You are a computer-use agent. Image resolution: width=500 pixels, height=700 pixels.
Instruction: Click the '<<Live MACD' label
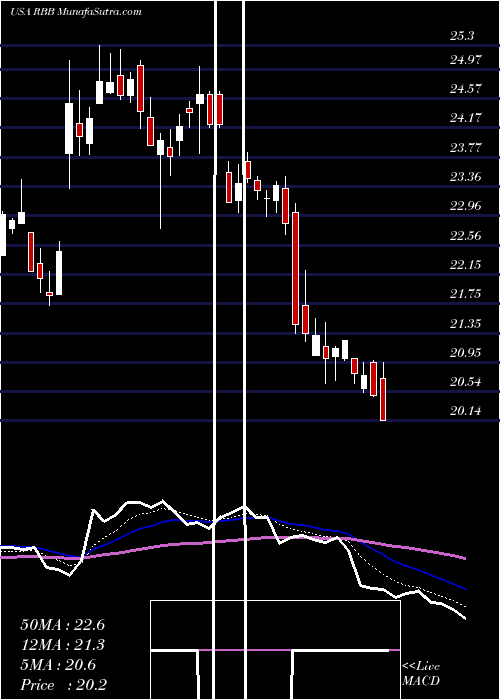[421, 674]
